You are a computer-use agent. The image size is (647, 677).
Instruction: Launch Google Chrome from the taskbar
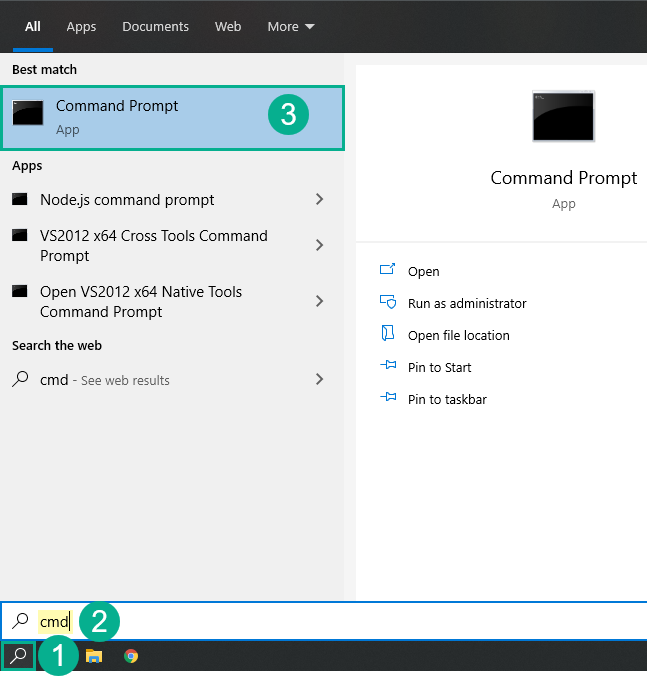click(x=131, y=657)
